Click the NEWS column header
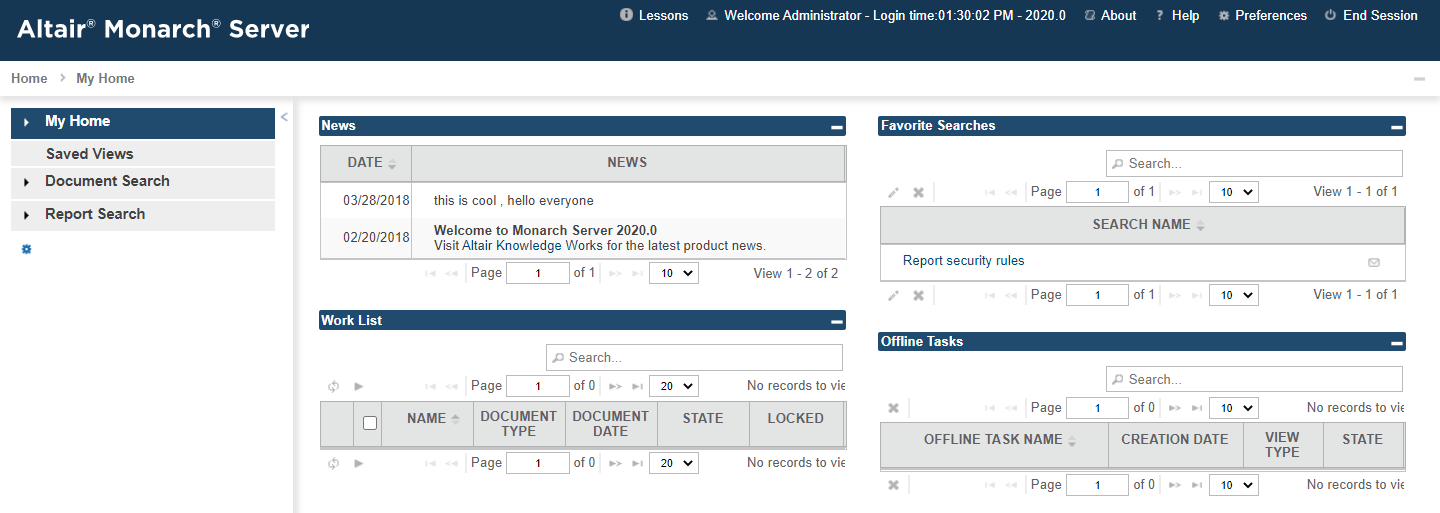 tap(627, 163)
